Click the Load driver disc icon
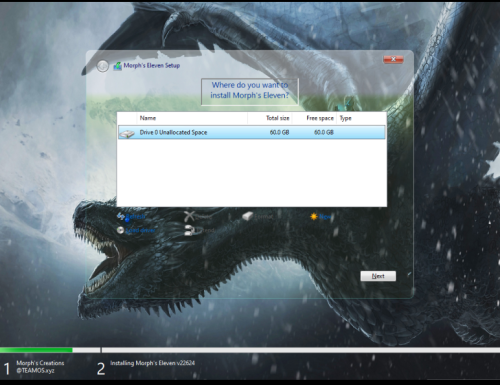The height and width of the screenshot is (385, 500). tap(120, 230)
